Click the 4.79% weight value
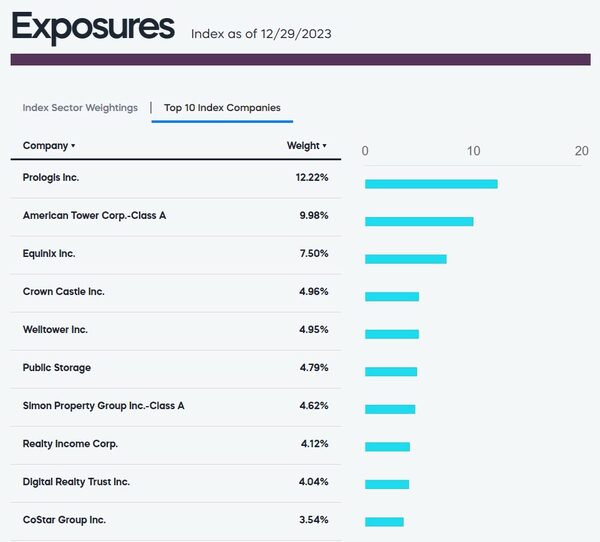This screenshot has height=542, width=600. pyautogui.click(x=314, y=367)
